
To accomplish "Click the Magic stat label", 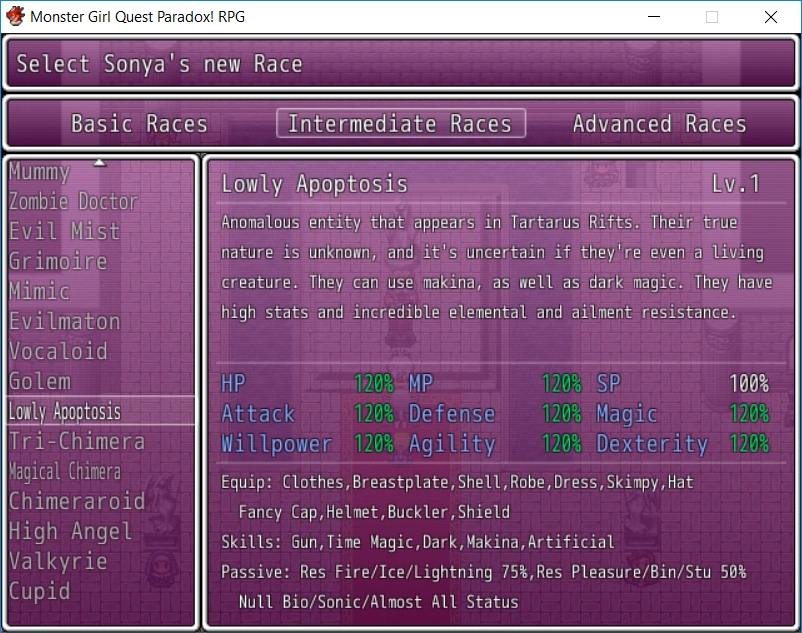I will coord(627,414).
